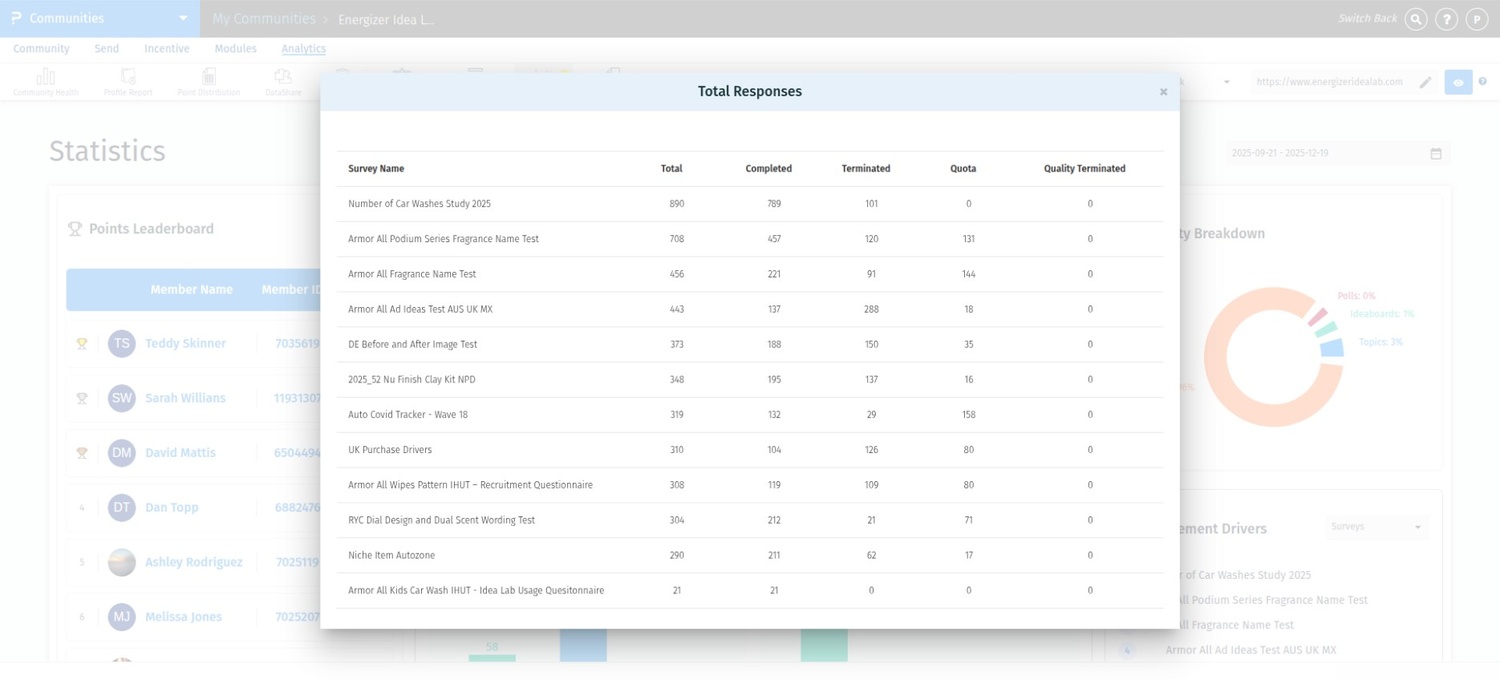Select UK Purchase Drivers survey row

(x=750, y=450)
